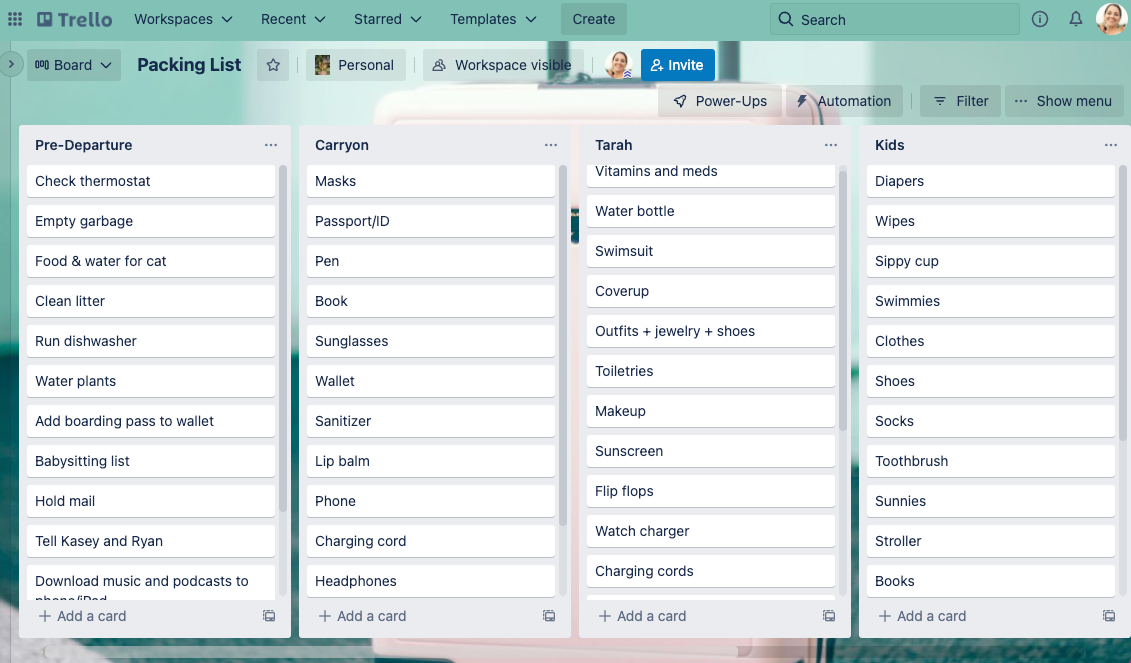Create card from template in Kids list
Viewport: 1131px width, 663px height.
[1108, 616]
